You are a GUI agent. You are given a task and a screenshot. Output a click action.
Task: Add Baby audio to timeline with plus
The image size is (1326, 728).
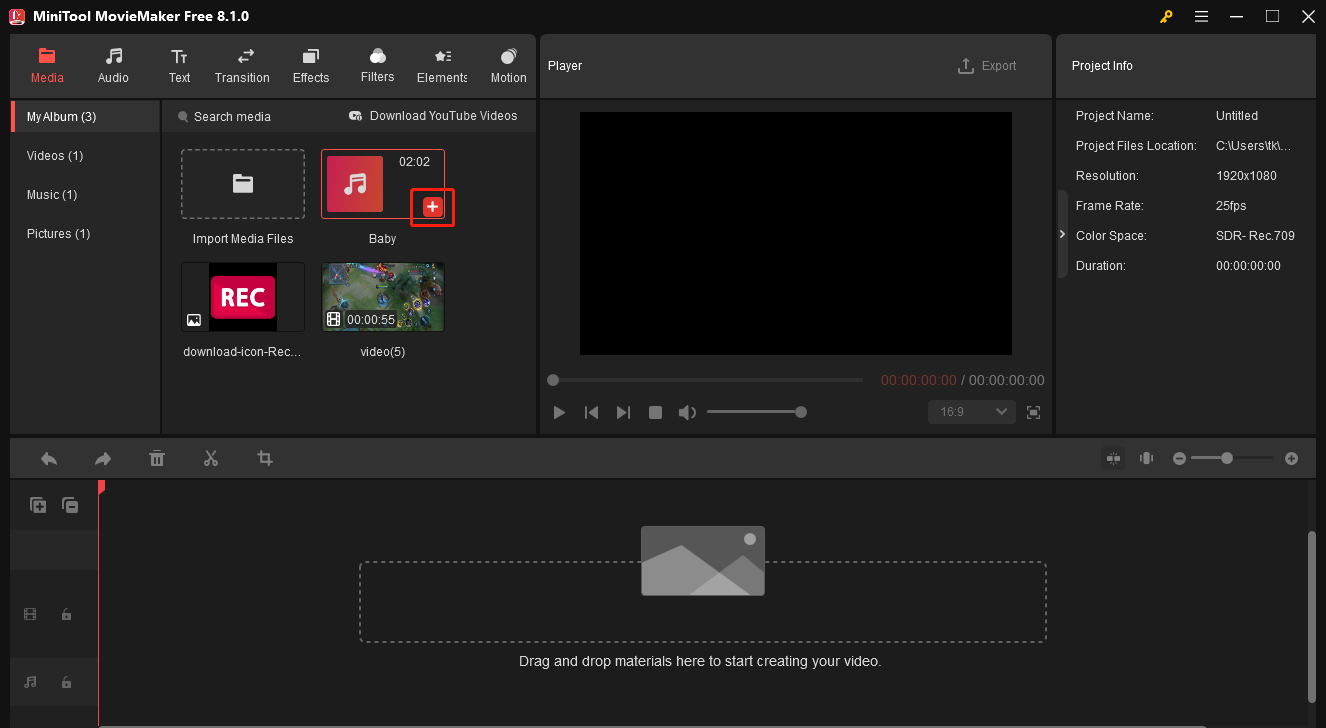[432, 206]
